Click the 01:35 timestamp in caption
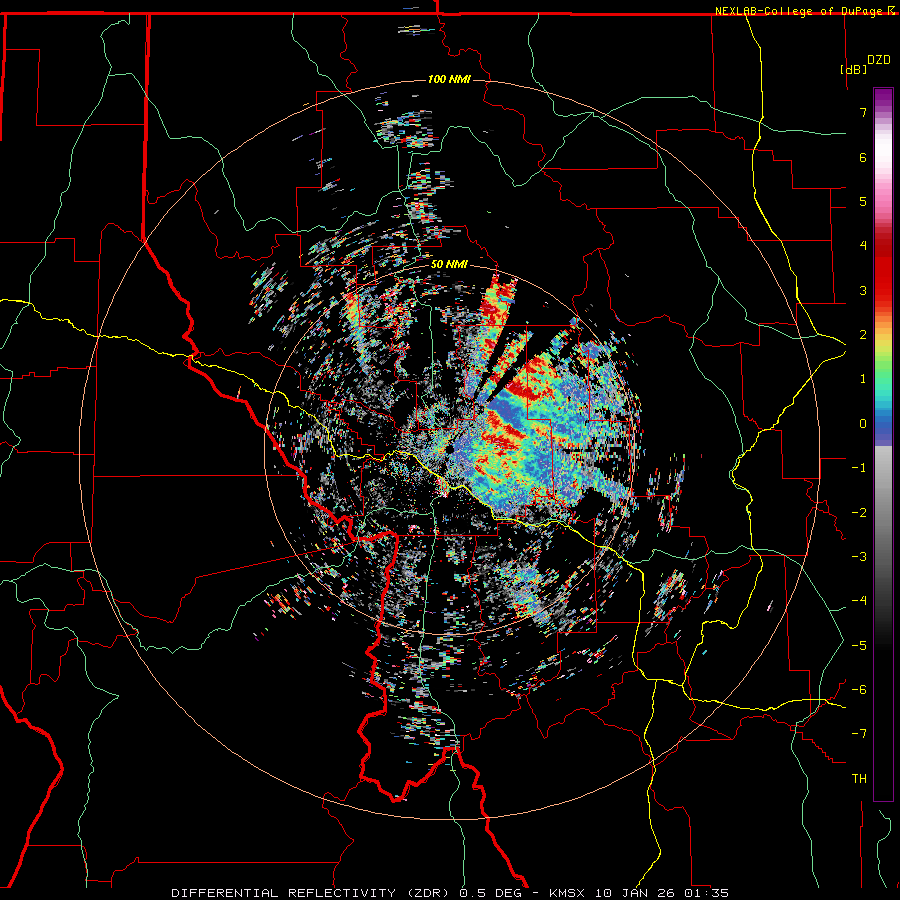 707,893
